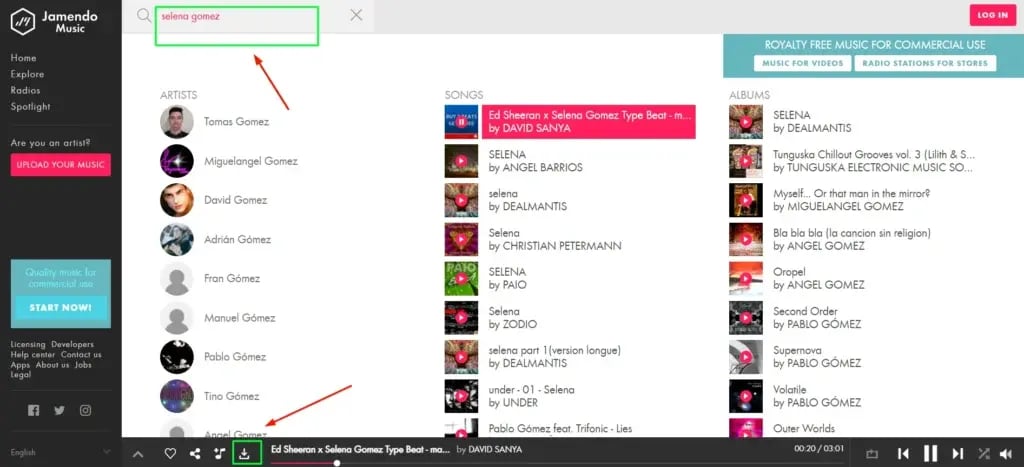This screenshot has height=467, width=1024.
Task: Skip to the next track
Action: tap(958, 454)
